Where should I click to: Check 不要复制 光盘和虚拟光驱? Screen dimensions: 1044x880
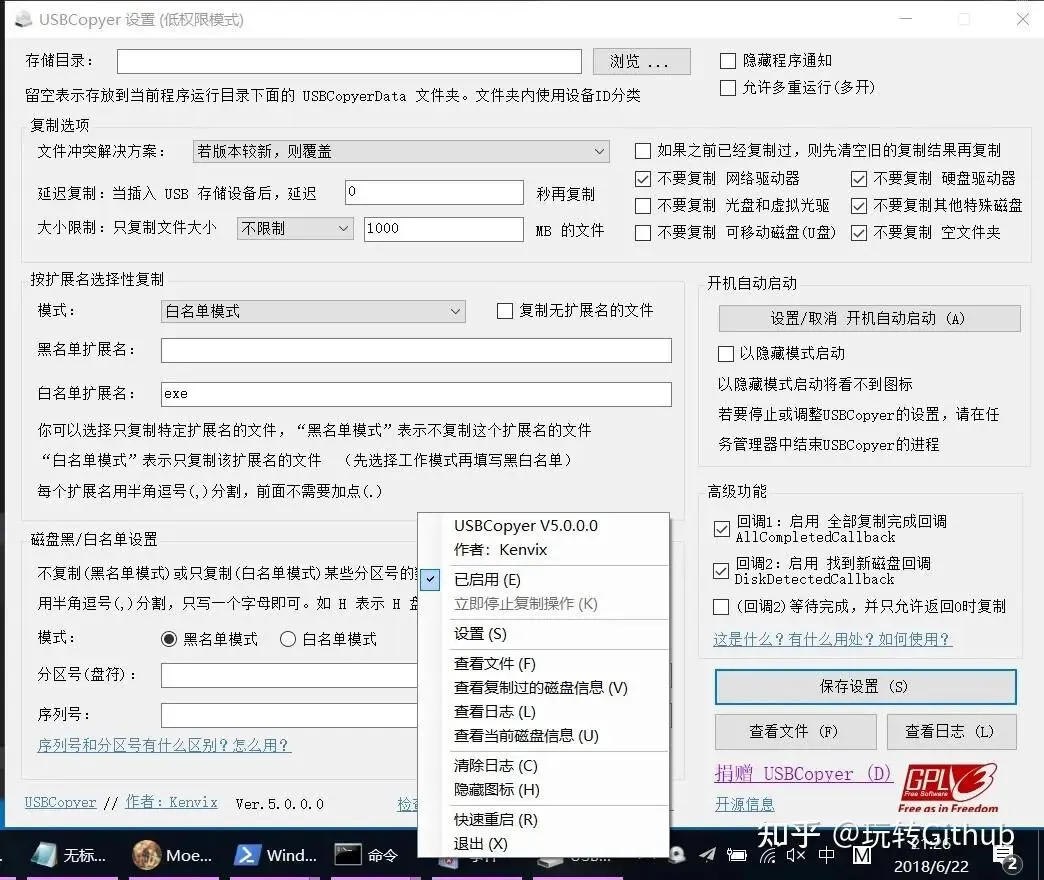point(643,206)
